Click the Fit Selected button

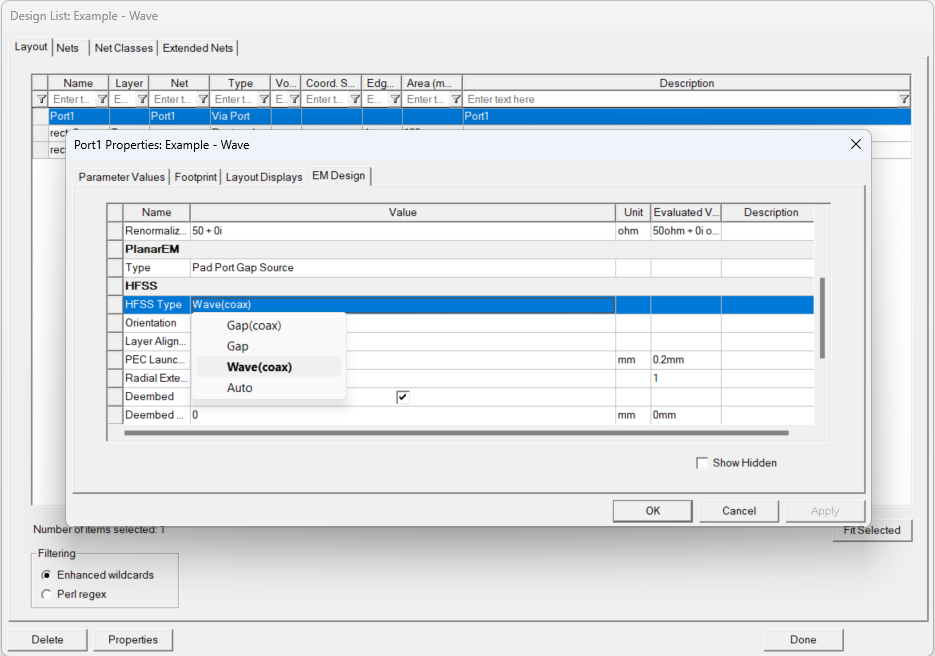(x=872, y=531)
